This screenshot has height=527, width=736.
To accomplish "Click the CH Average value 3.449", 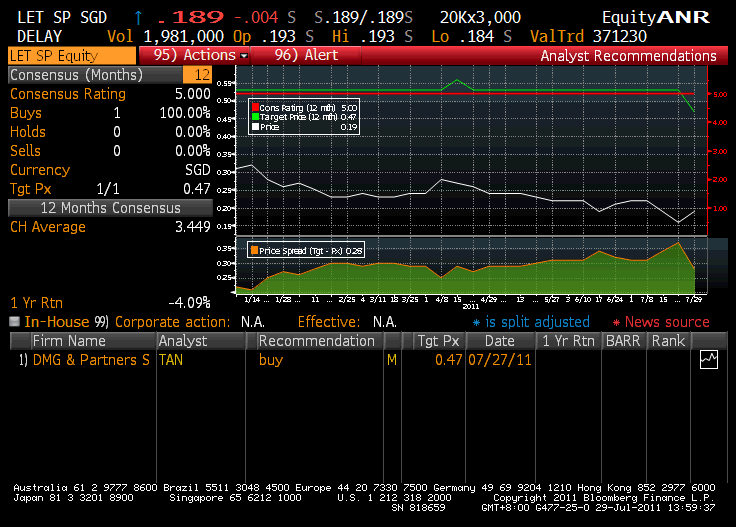I will tap(192, 227).
